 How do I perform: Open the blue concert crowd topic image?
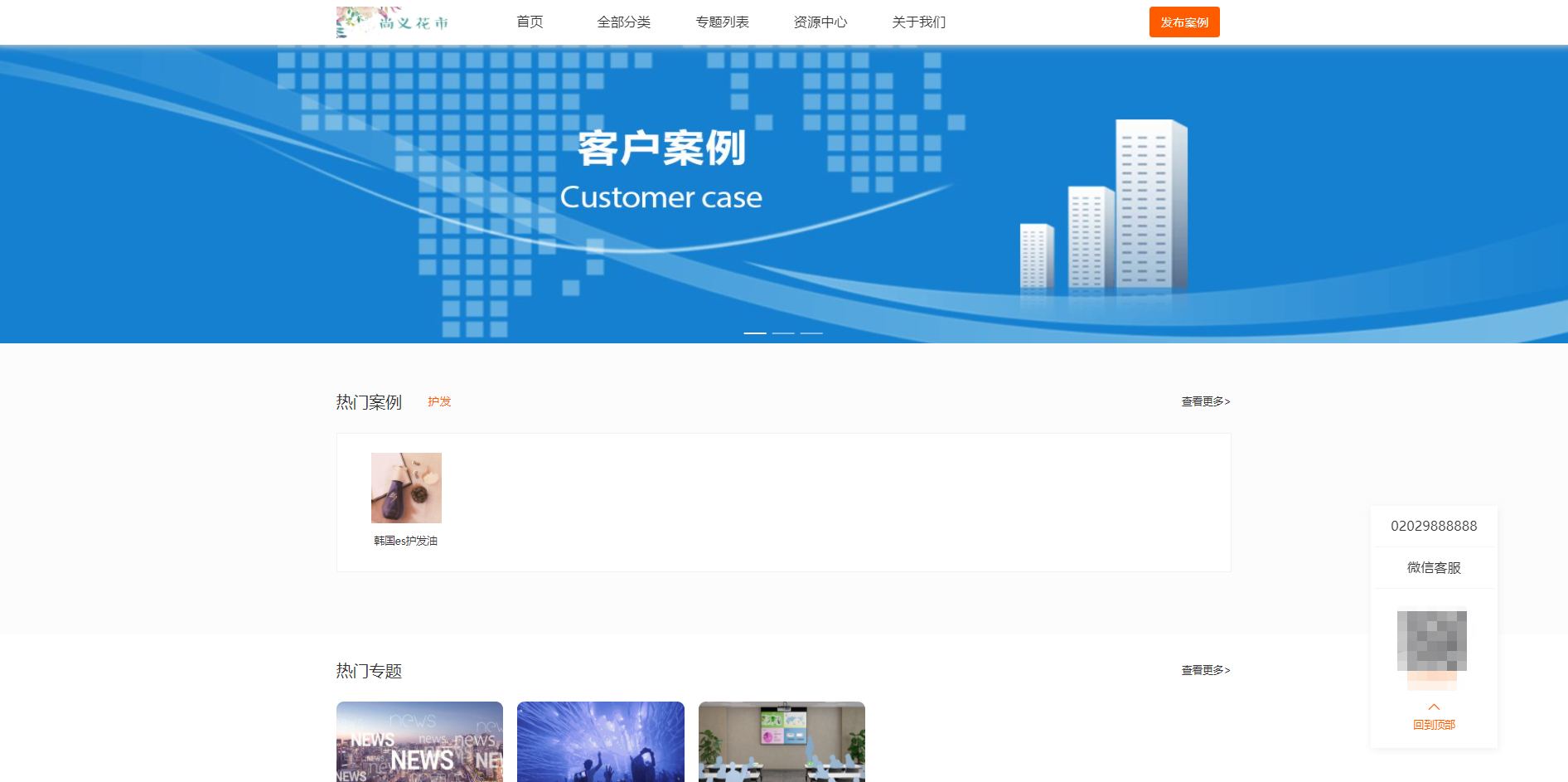click(601, 741)
